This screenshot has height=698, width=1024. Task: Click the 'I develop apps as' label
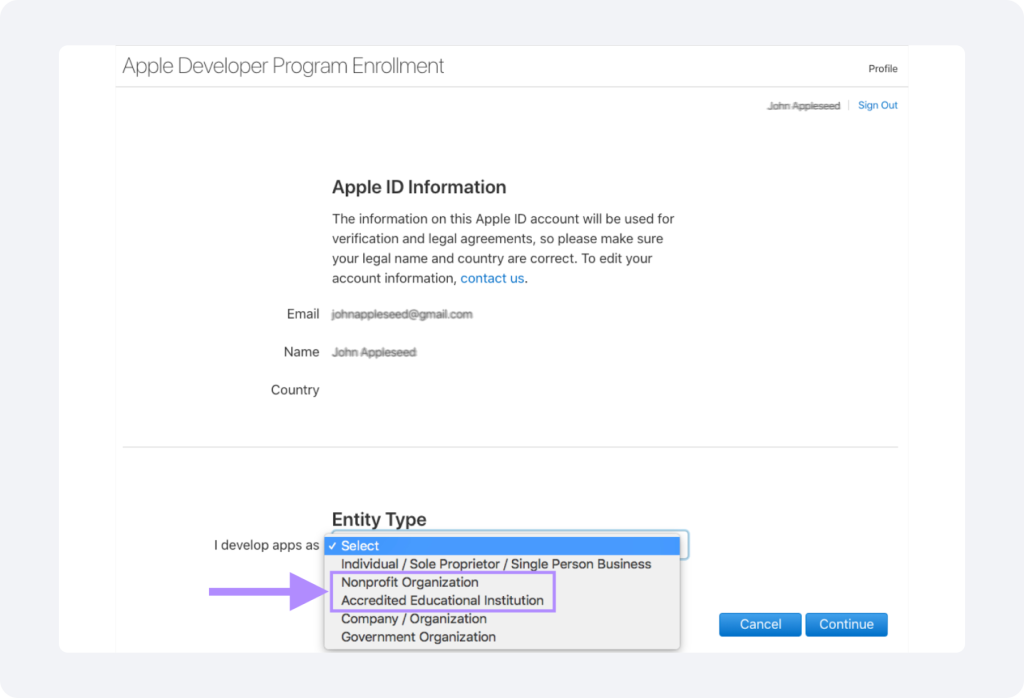tap(266, 545)
